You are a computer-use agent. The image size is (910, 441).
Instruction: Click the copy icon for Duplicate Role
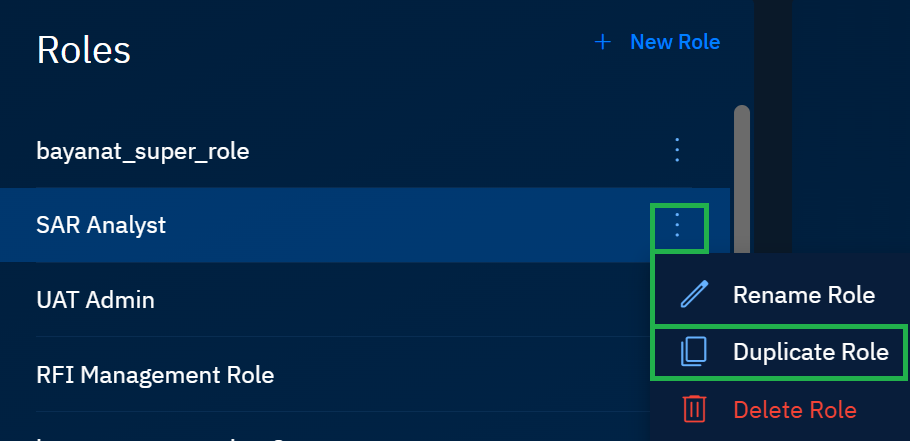pyautogui.click(x=694, y=352)
